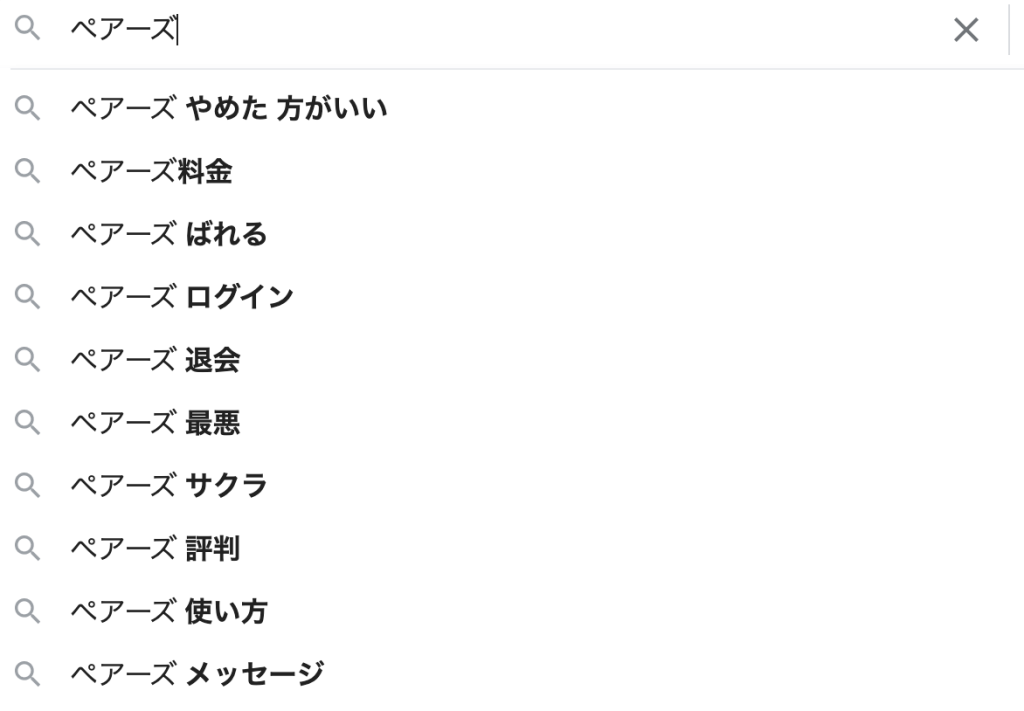Click search icon beside ペアーズ サクラ

28,487
